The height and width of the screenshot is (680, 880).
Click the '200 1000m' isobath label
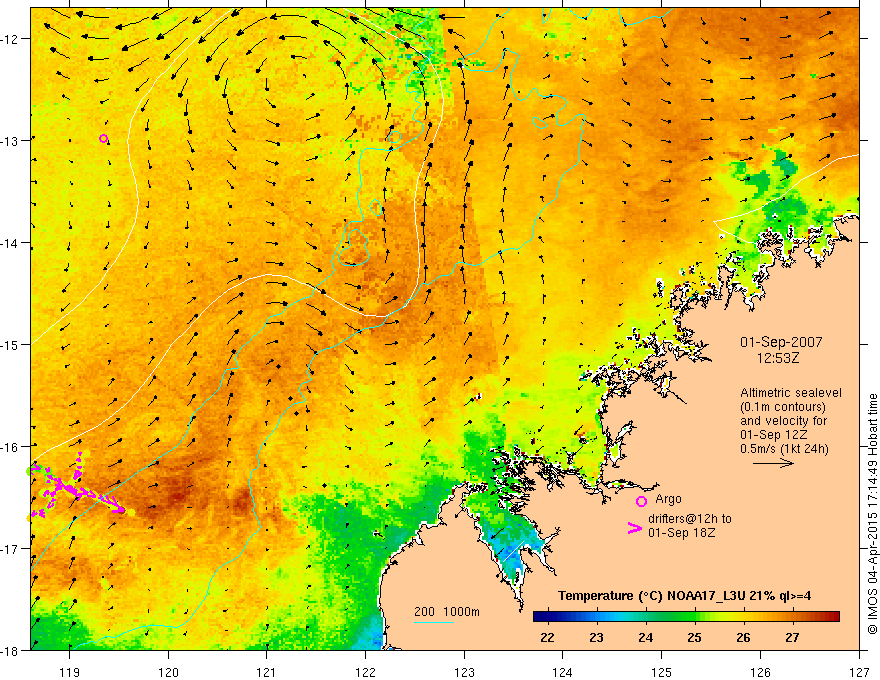click(x=447, y=612)
